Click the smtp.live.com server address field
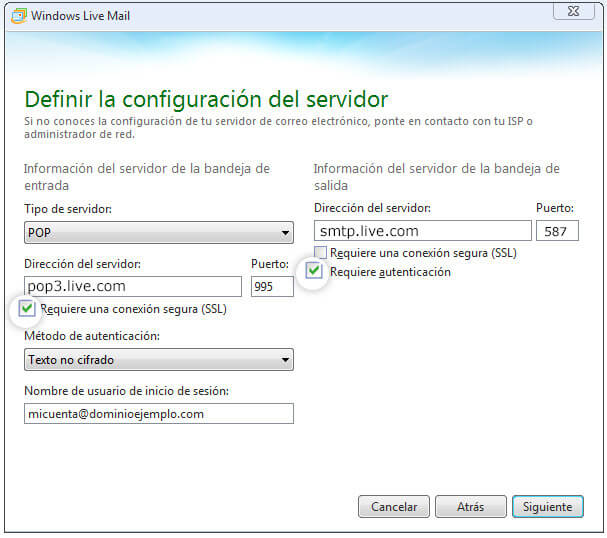Viewport: 607px width, 538px height. (x=423, y=231)
